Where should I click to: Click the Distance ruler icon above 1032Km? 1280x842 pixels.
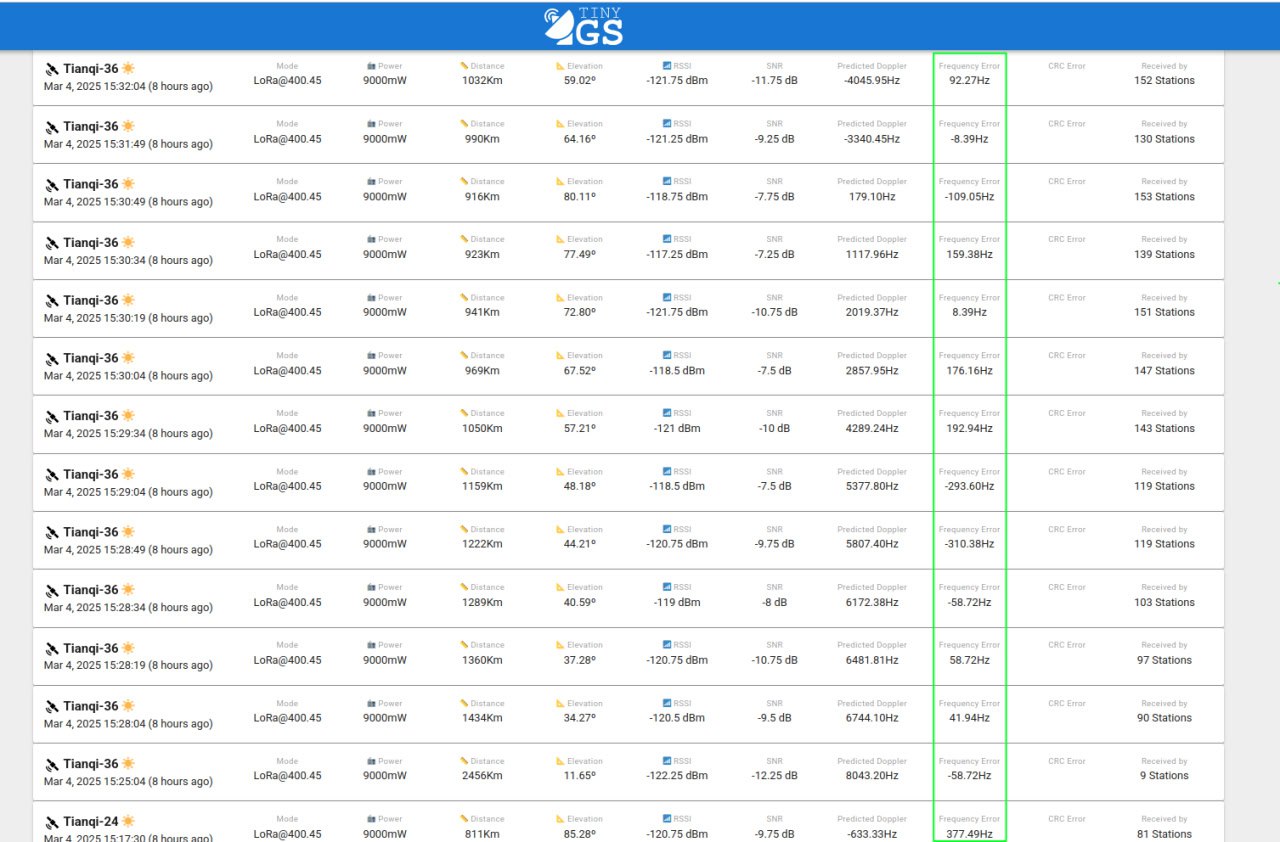point(464,66)
